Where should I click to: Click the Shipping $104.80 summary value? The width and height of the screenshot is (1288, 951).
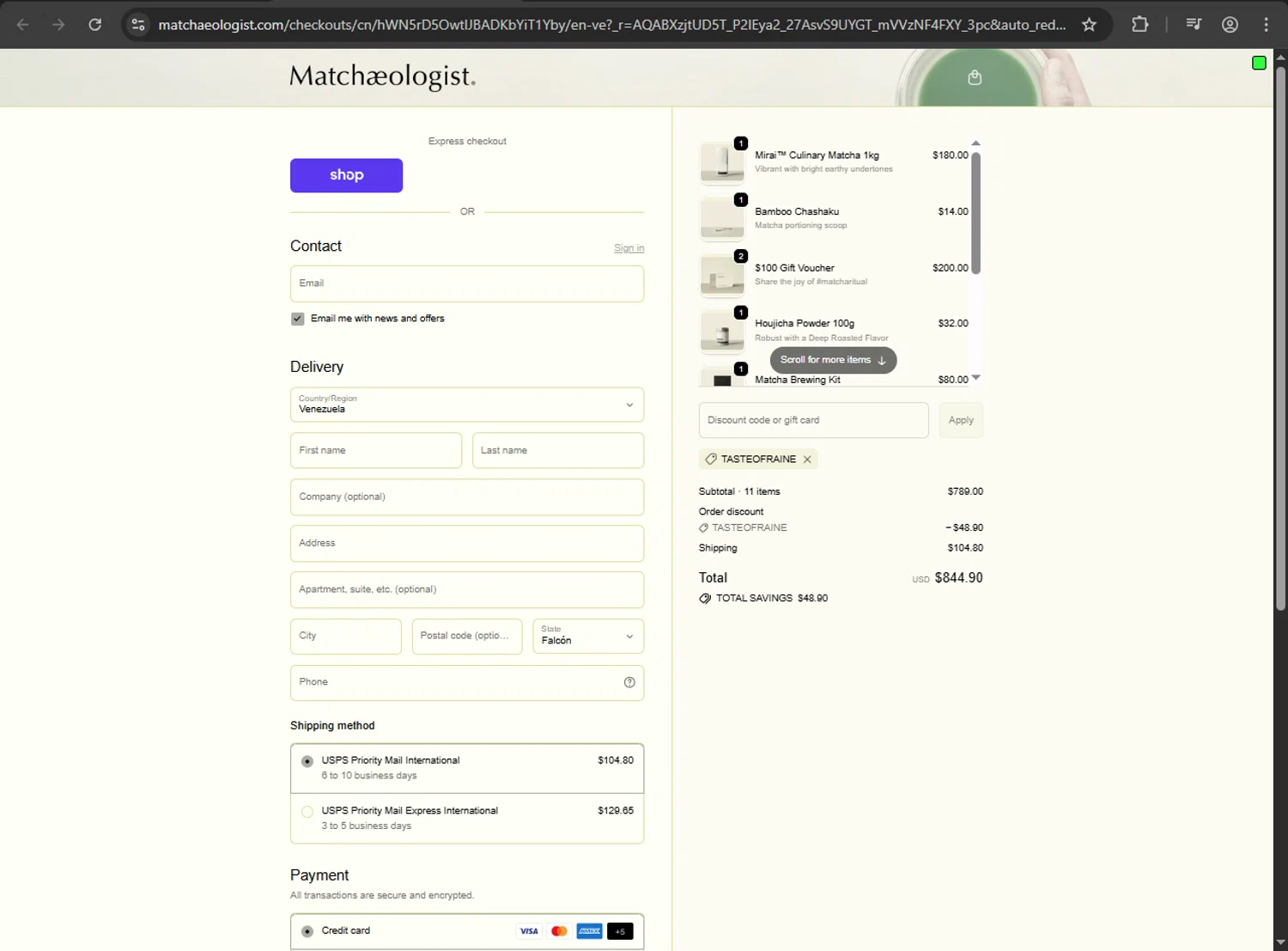coord(965,548)
